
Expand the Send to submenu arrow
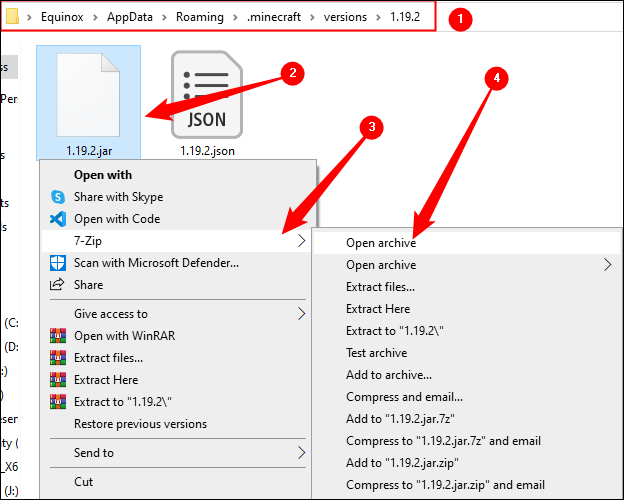coord(301,453)
